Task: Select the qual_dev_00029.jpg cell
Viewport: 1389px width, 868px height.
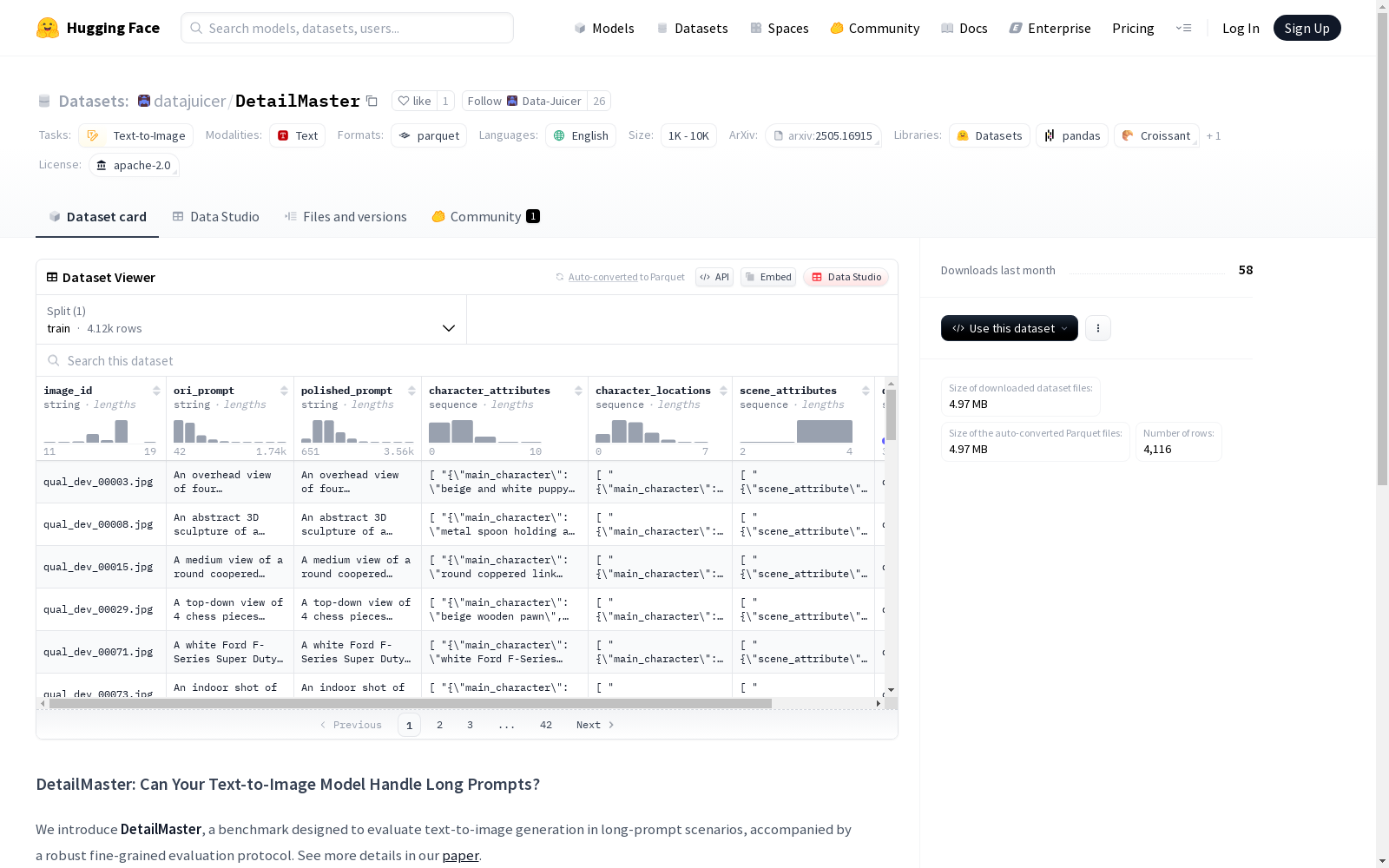Action: click(101, 609)
